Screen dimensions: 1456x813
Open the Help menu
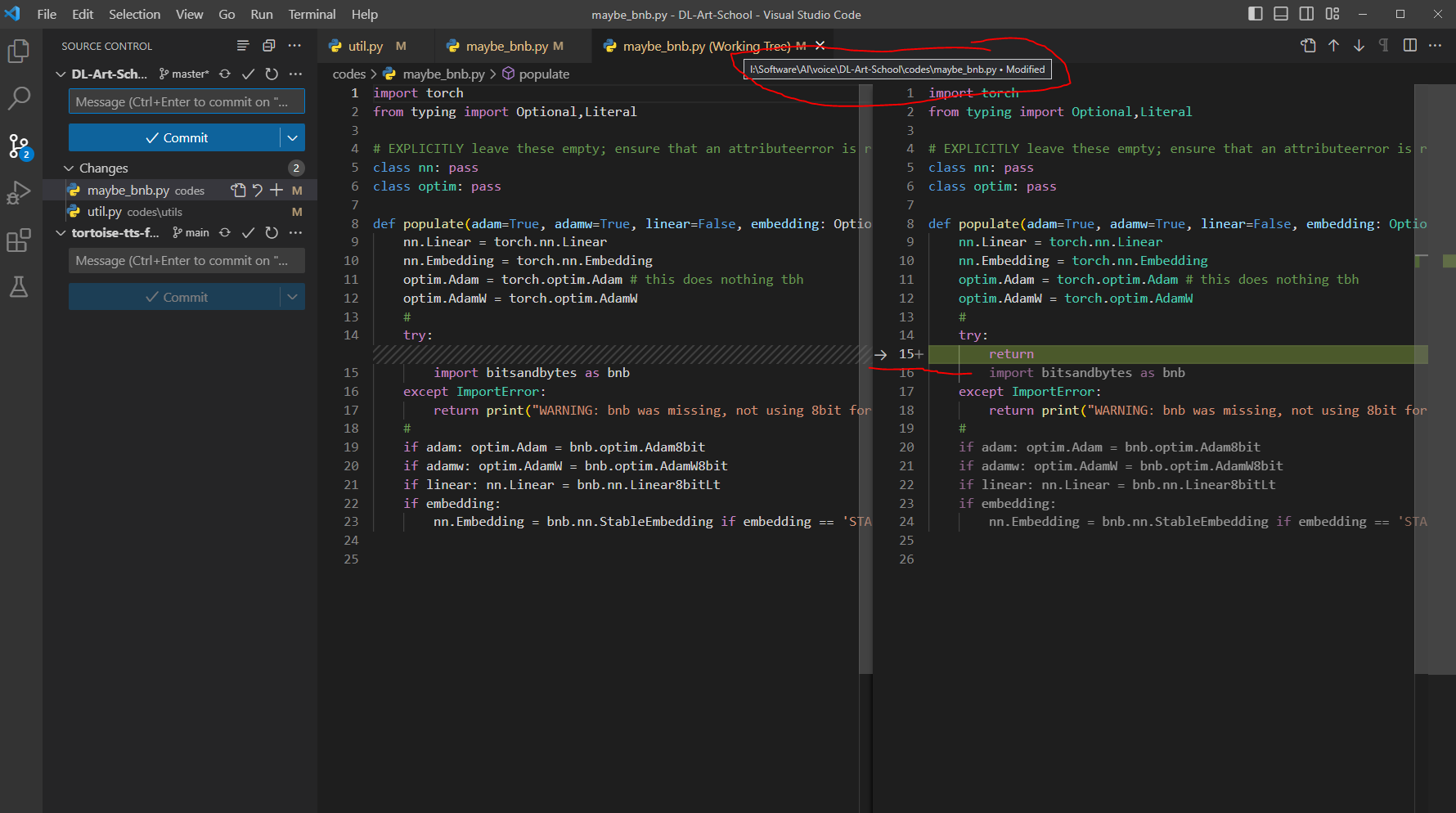pyautogui.click(x=365, y=14)
